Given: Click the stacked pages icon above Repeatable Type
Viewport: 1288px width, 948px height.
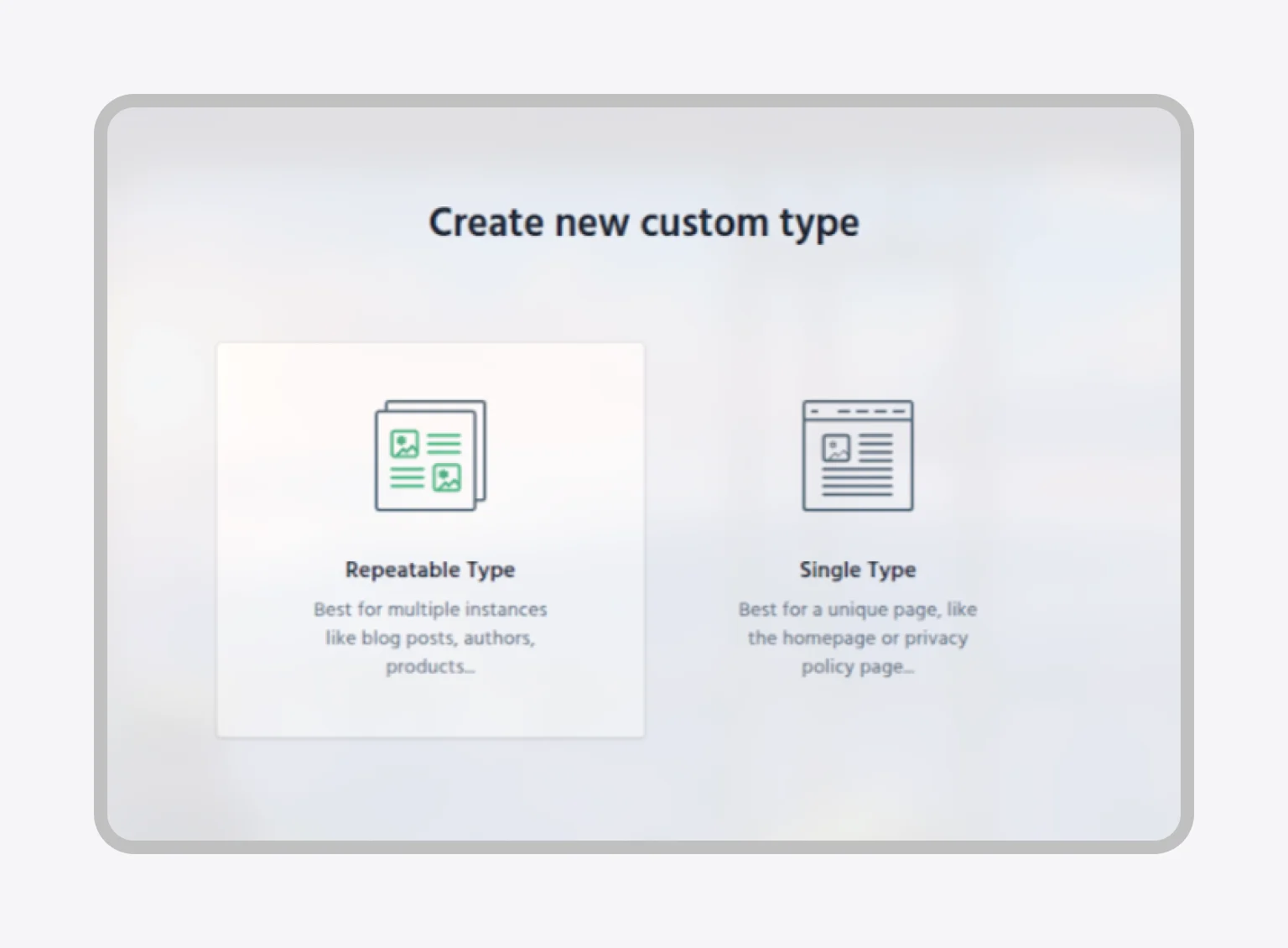Looking at the screenshot, I should (x=429, y=453).
